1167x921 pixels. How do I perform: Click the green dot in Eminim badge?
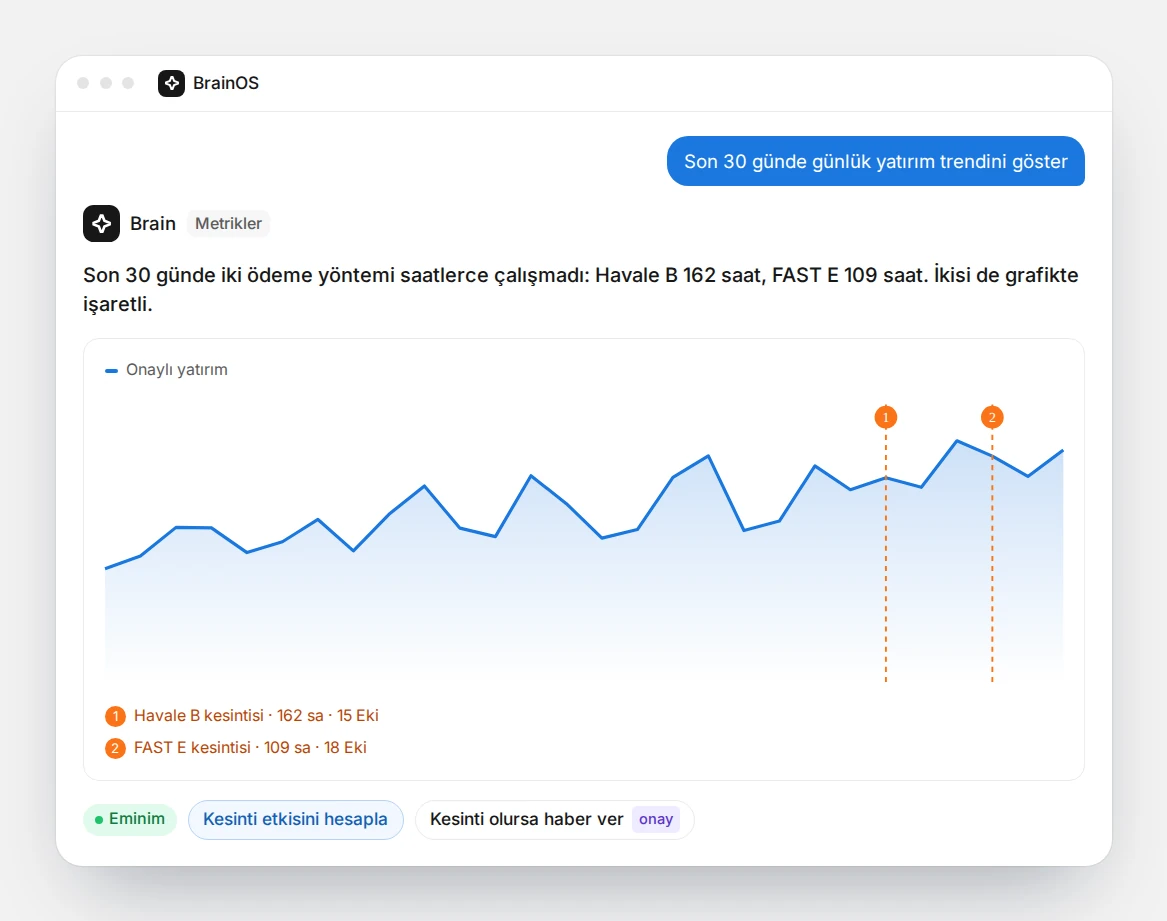(99, 820)
